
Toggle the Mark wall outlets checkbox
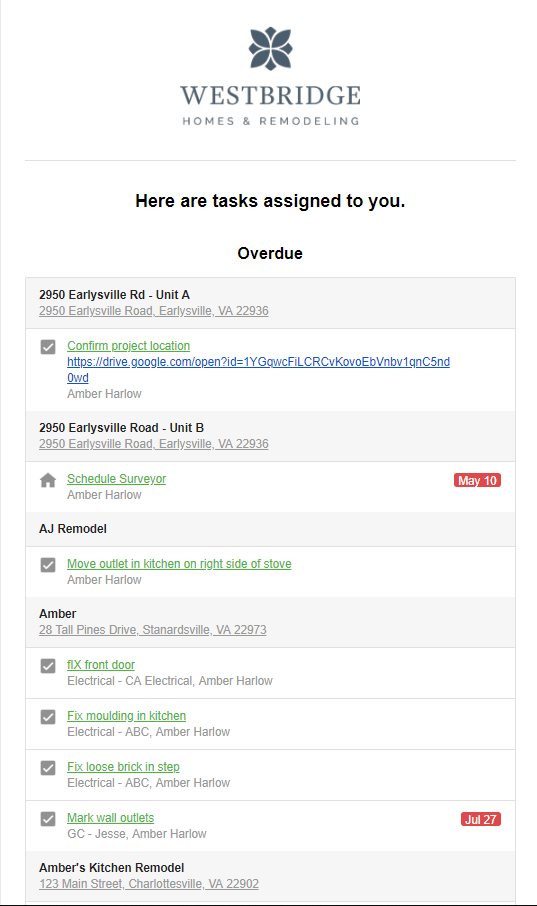[x=48, y=819]
